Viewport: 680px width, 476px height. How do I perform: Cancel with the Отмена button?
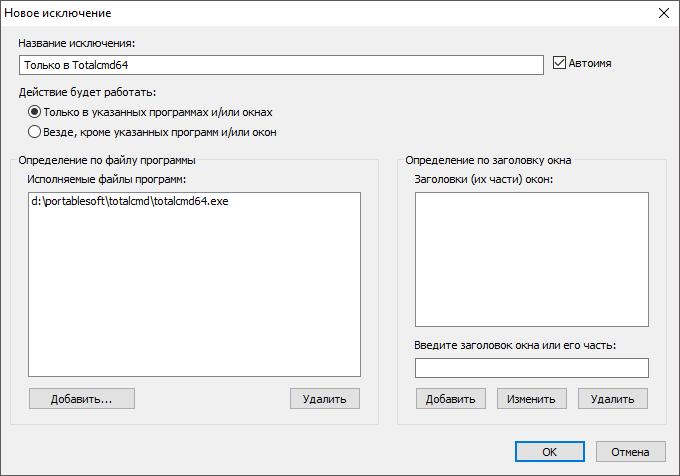click(631, 452)
